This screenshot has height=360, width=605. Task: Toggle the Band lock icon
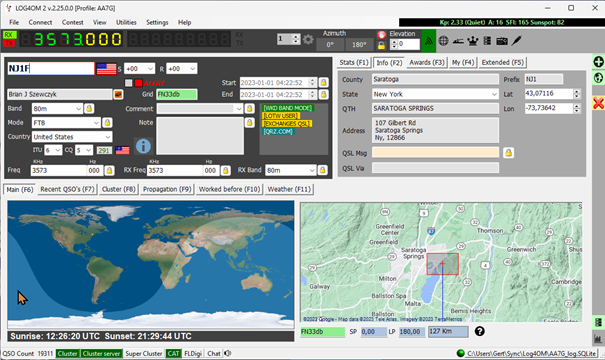click(x=89, y=108)
